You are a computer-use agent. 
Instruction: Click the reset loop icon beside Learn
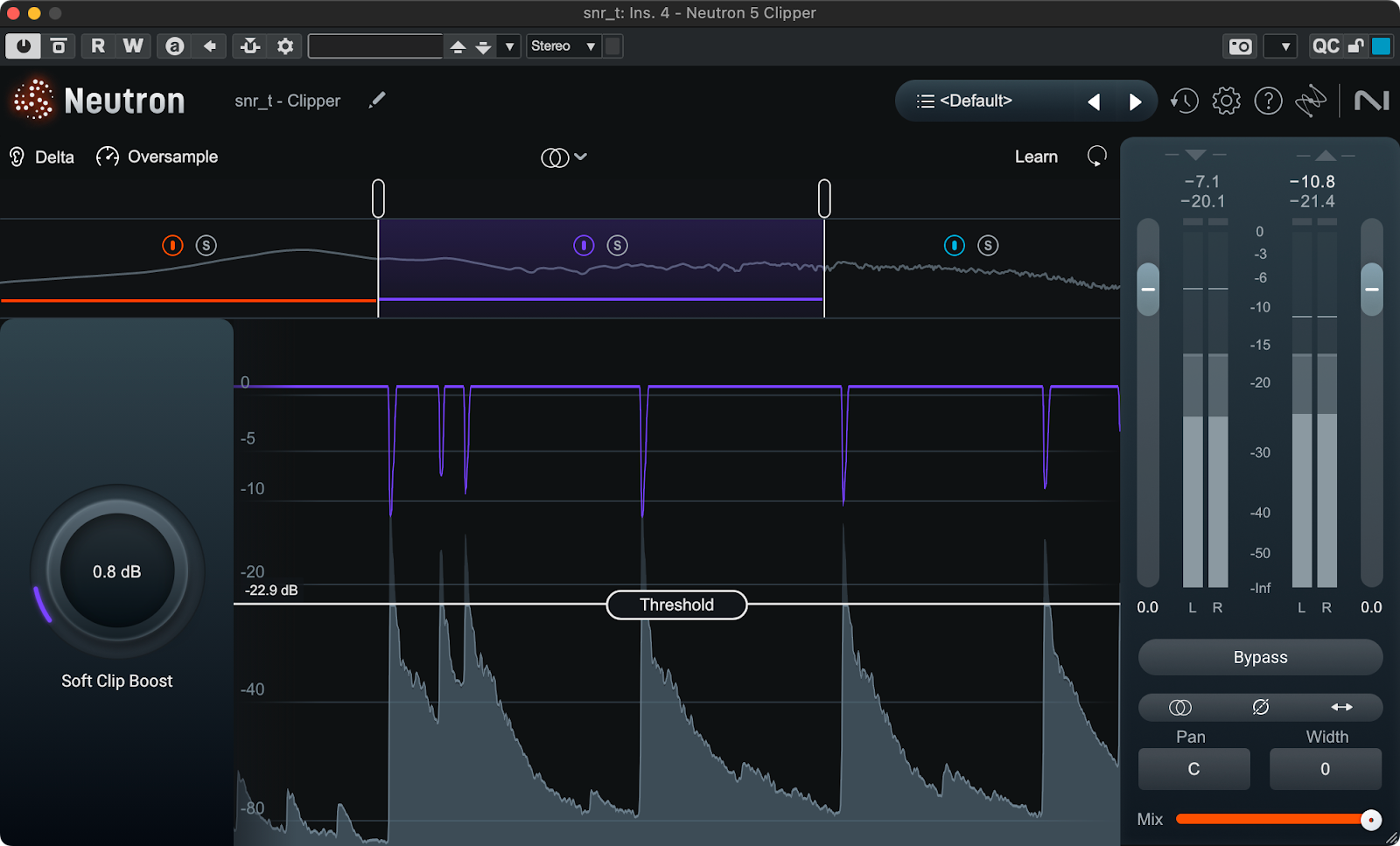click(x=1096, y=157)
